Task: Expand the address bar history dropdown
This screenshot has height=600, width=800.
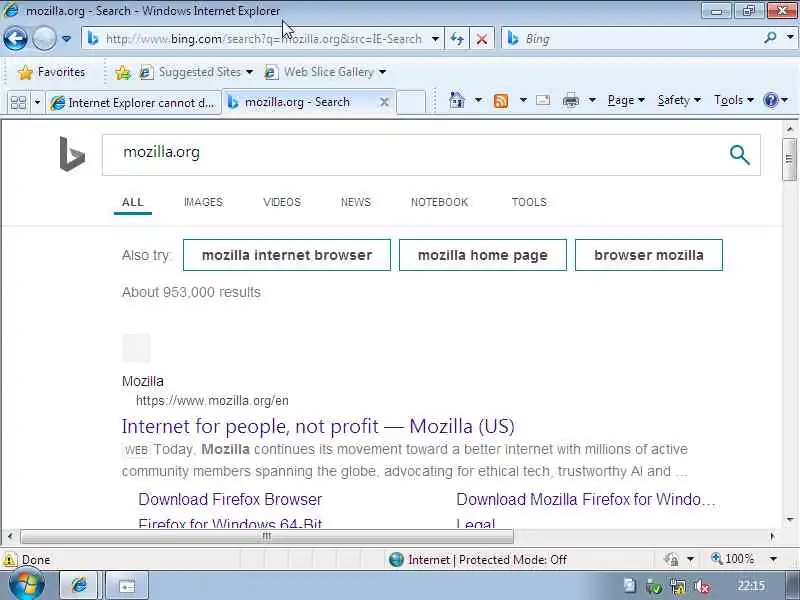Action: [x=435, y=39]
